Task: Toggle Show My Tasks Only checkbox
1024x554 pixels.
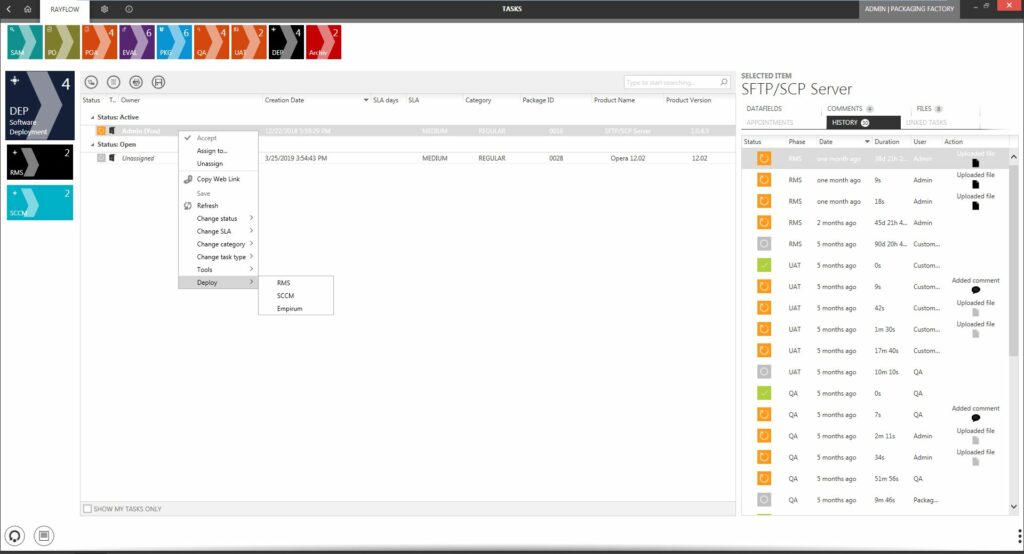Action: pos(88,509)
